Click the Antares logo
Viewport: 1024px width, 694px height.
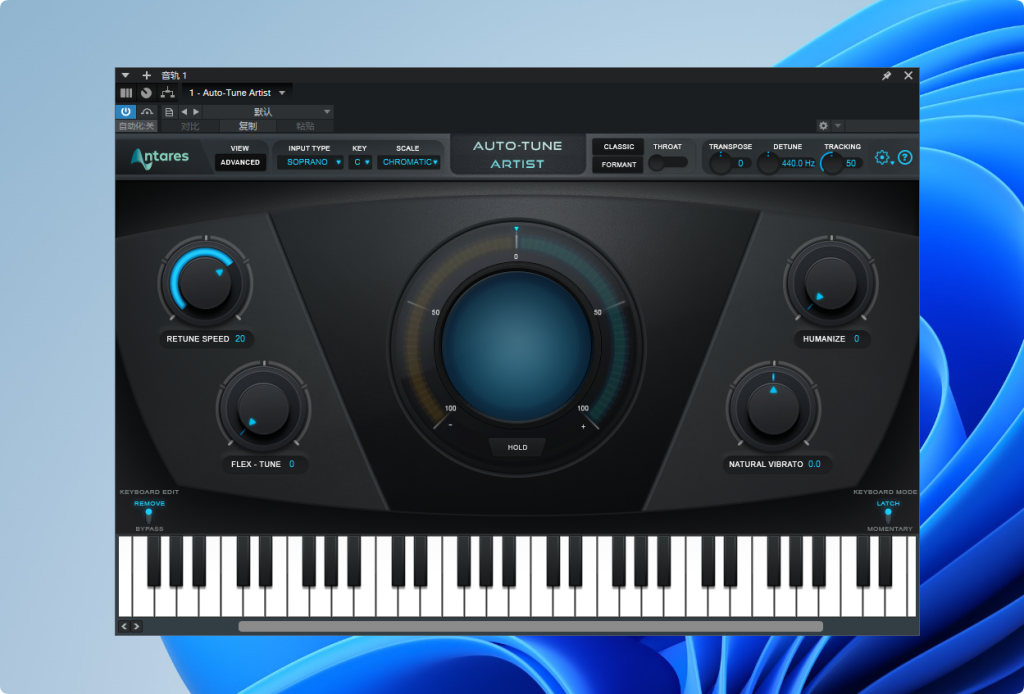coord(160,157)
